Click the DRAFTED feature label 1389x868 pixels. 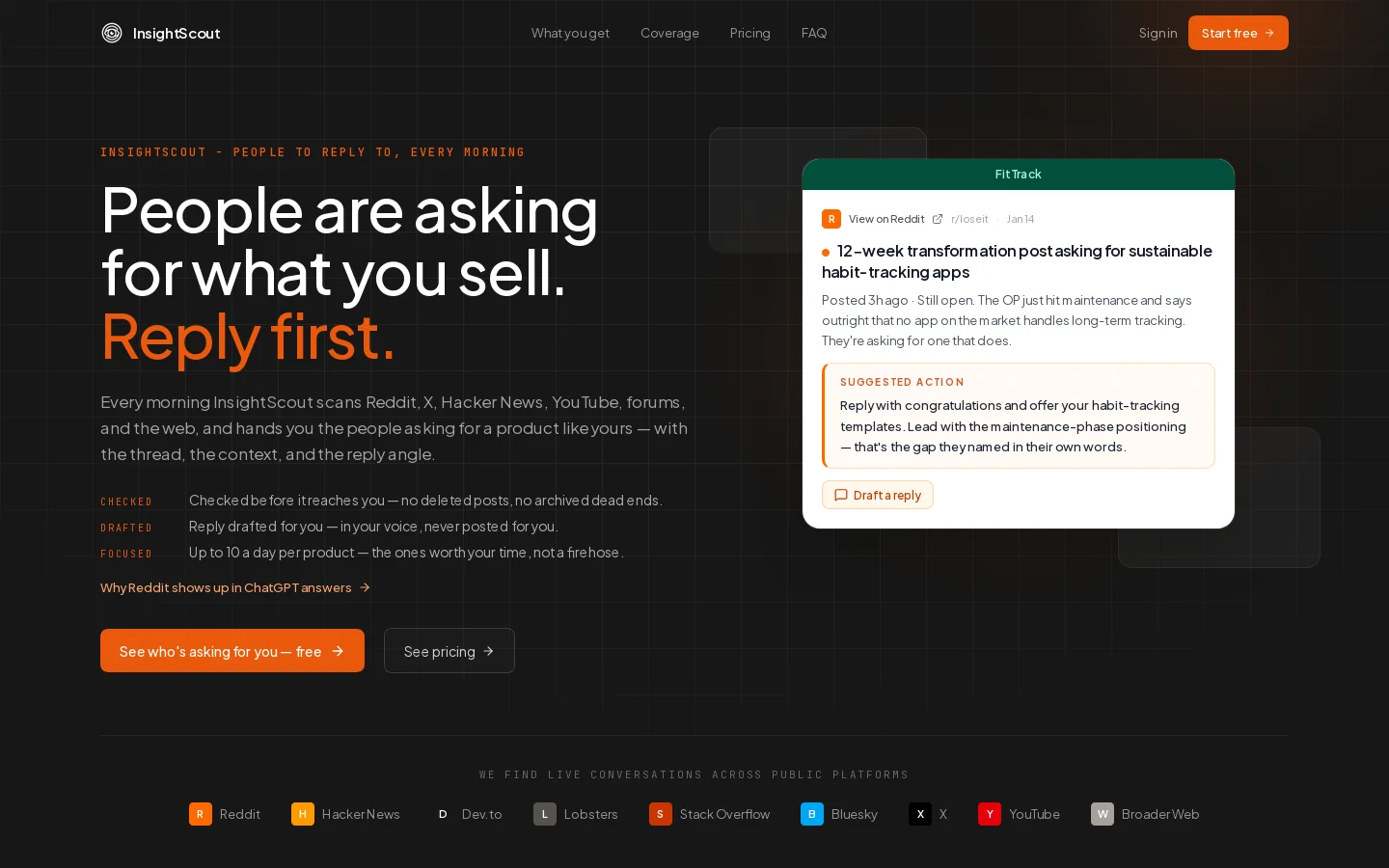coord(126,528)
